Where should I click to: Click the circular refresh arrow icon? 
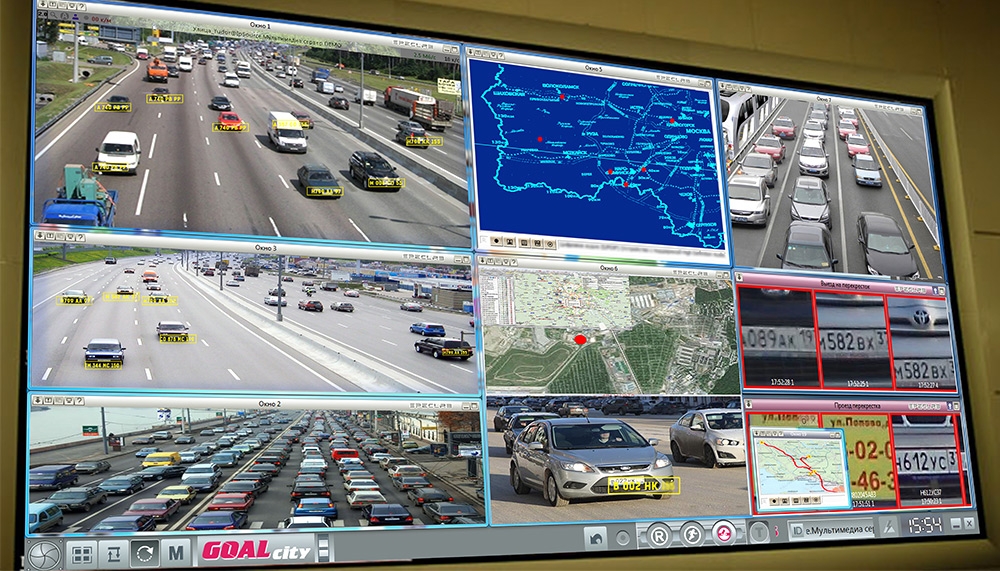point(145,553)
